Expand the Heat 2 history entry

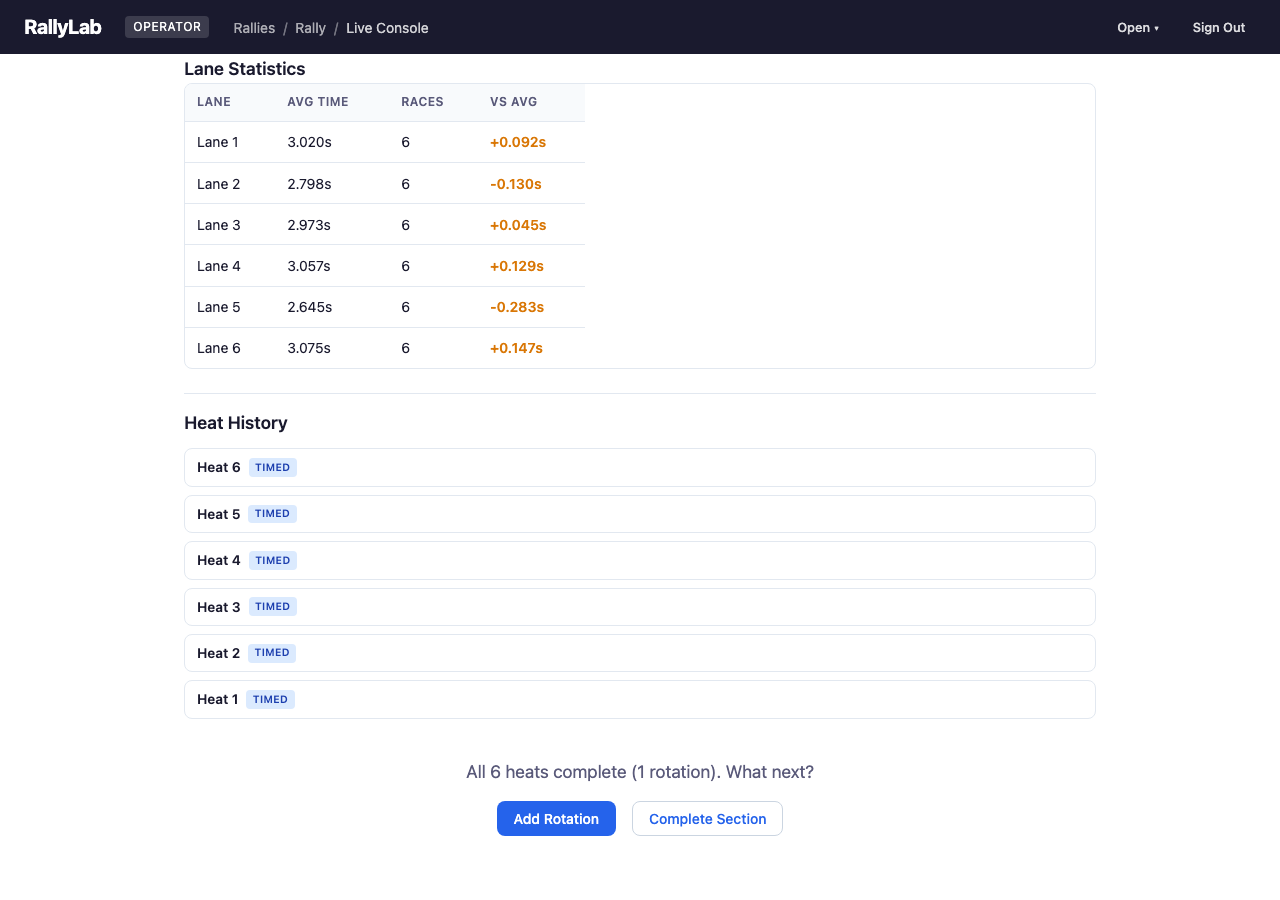(640, 653)
